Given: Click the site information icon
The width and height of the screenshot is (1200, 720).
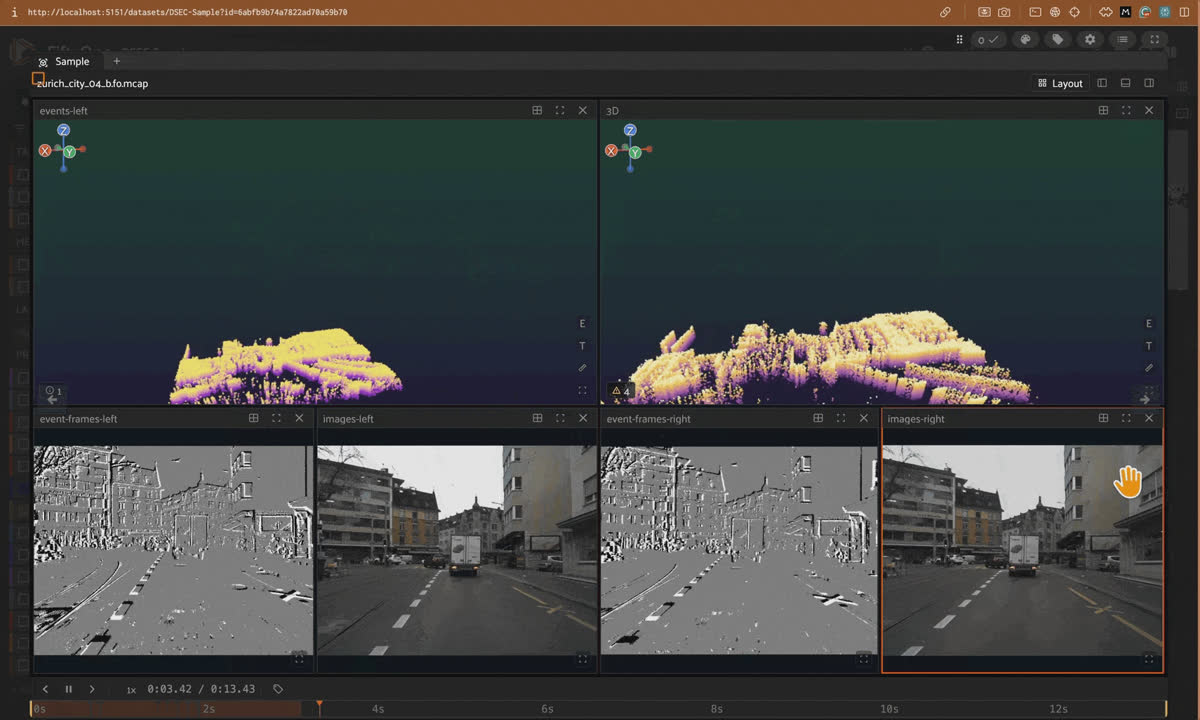Looking at the screenshot, I should [14, 12].
